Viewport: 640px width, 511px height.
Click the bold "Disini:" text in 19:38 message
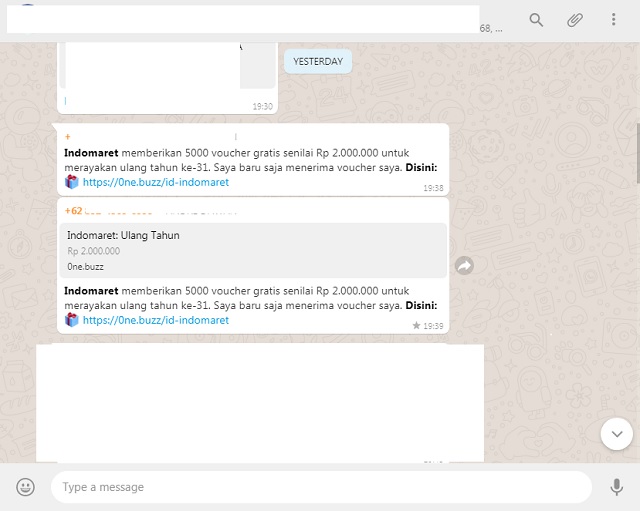coord(420,168)
